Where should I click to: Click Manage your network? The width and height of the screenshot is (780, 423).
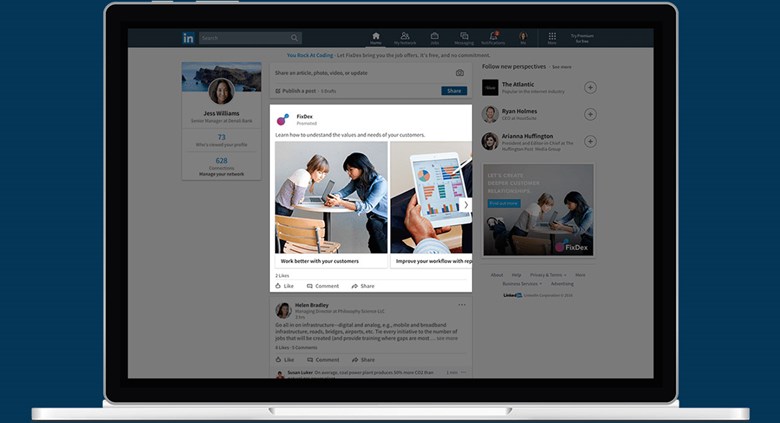(x=221, y=174)
